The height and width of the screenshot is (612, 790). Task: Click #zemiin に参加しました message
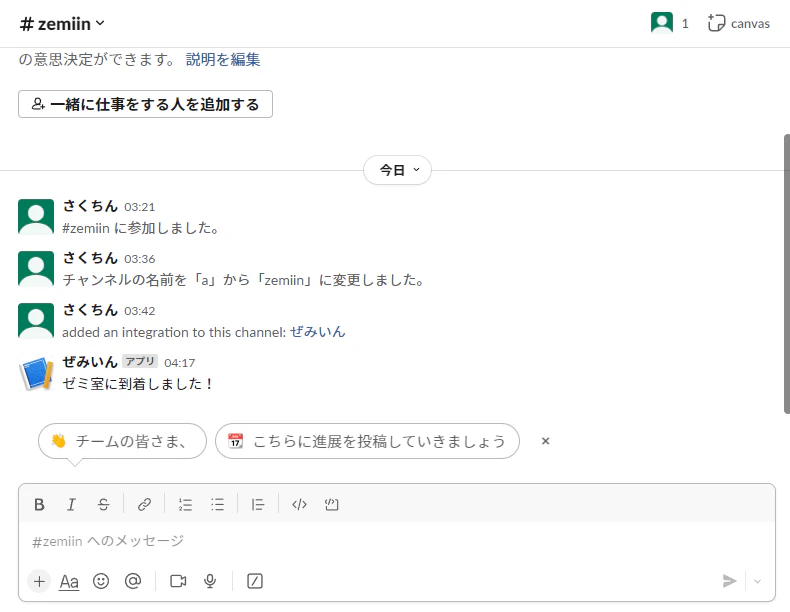(x=141, y=228)
